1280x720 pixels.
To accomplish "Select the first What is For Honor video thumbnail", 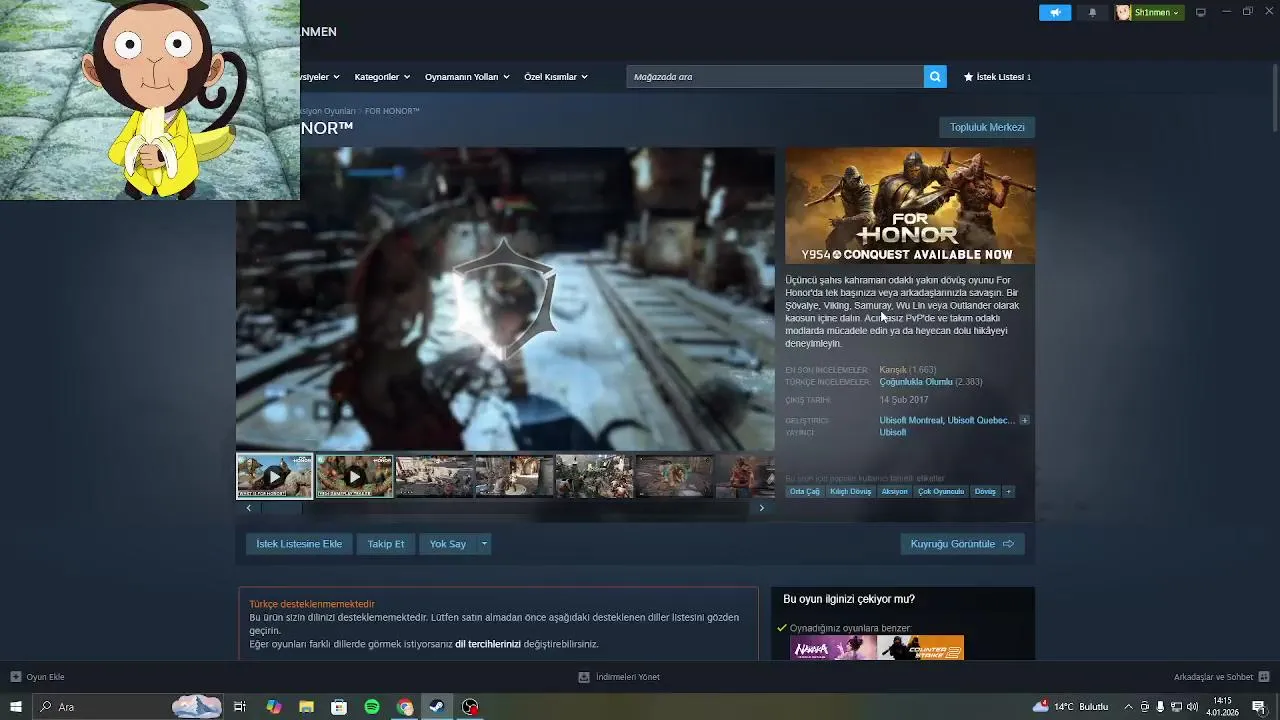I will pyautogui.click(x=274, y=477).
